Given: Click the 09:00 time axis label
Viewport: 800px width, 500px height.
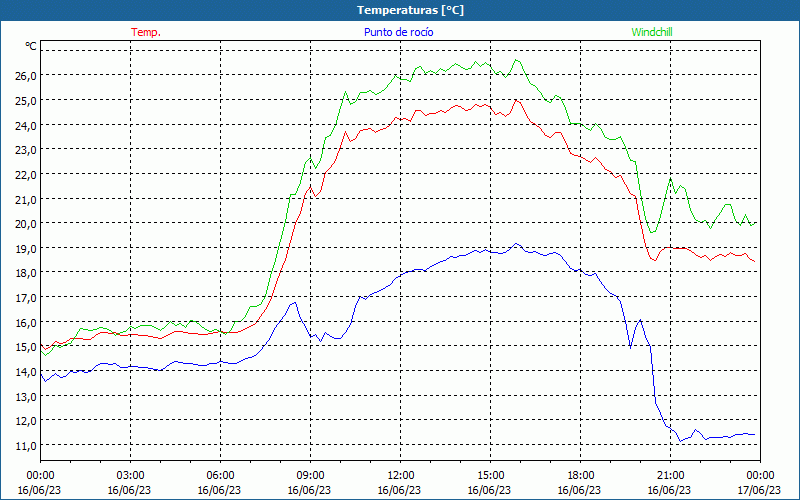Looking at the screenshot, I should pyautogui.click(x=310, y=476).
